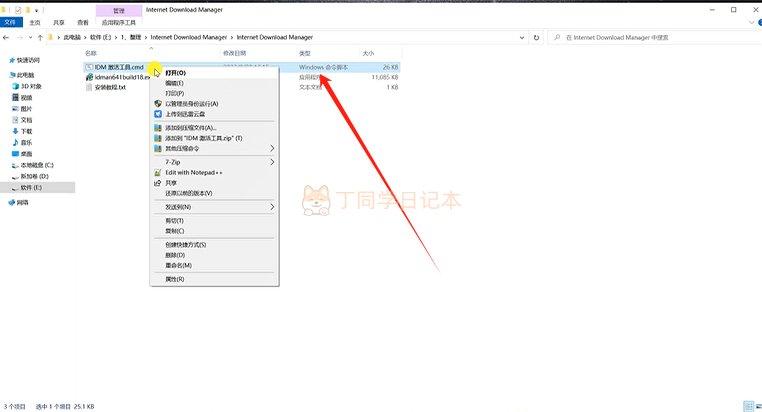Image resolution: width=762 pixels, height=412 pixels.
Task: Click the Music note icon in sidebar
Action: pos(16,142)
